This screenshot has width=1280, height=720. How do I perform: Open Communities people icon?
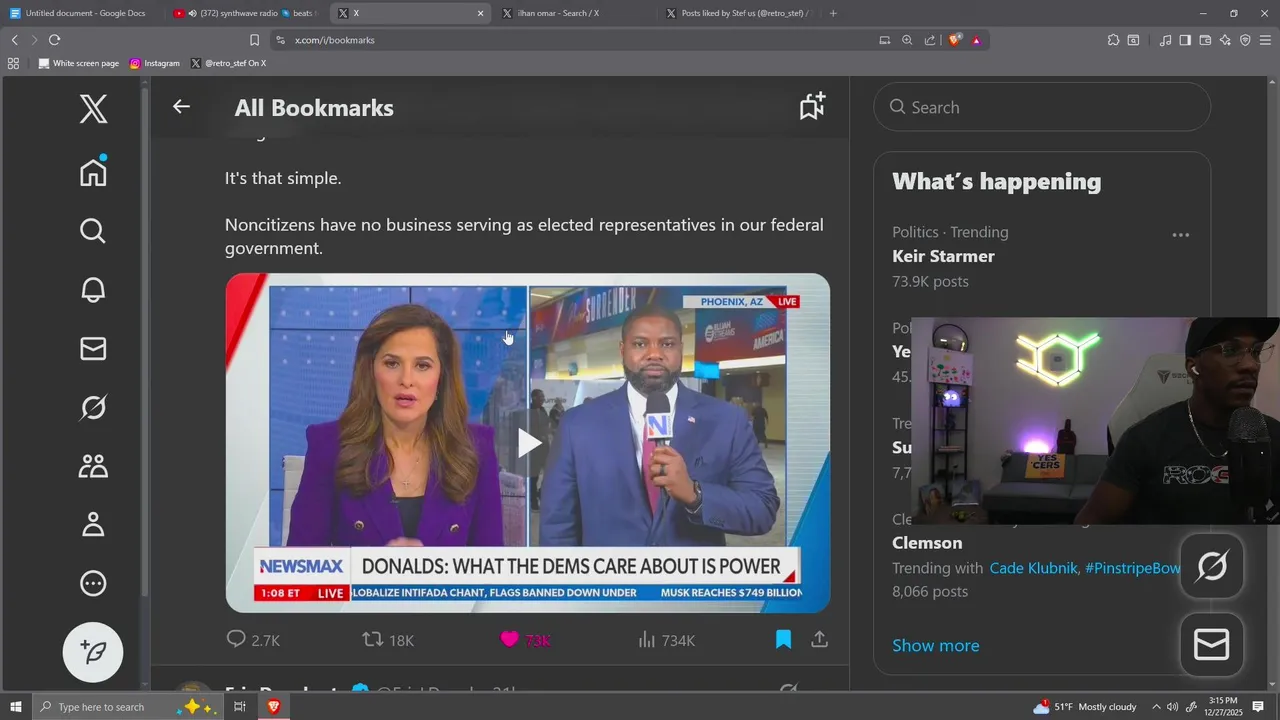pyautogui.click(x=93, y=466)
